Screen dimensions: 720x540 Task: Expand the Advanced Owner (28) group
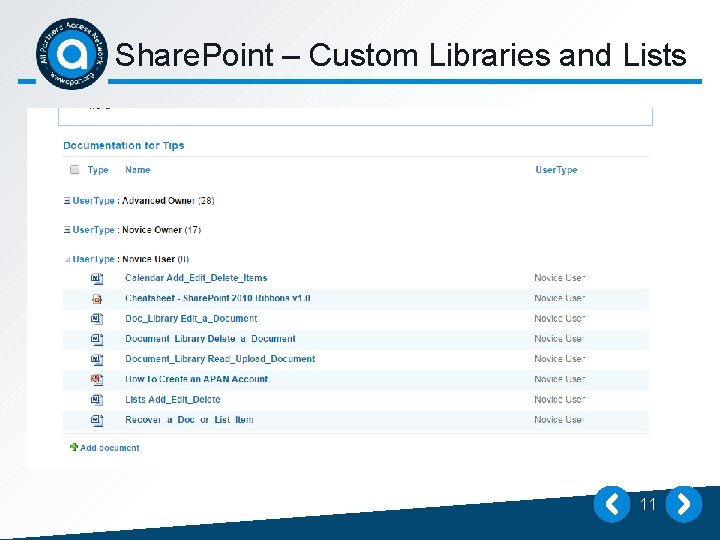coord(67,201)
